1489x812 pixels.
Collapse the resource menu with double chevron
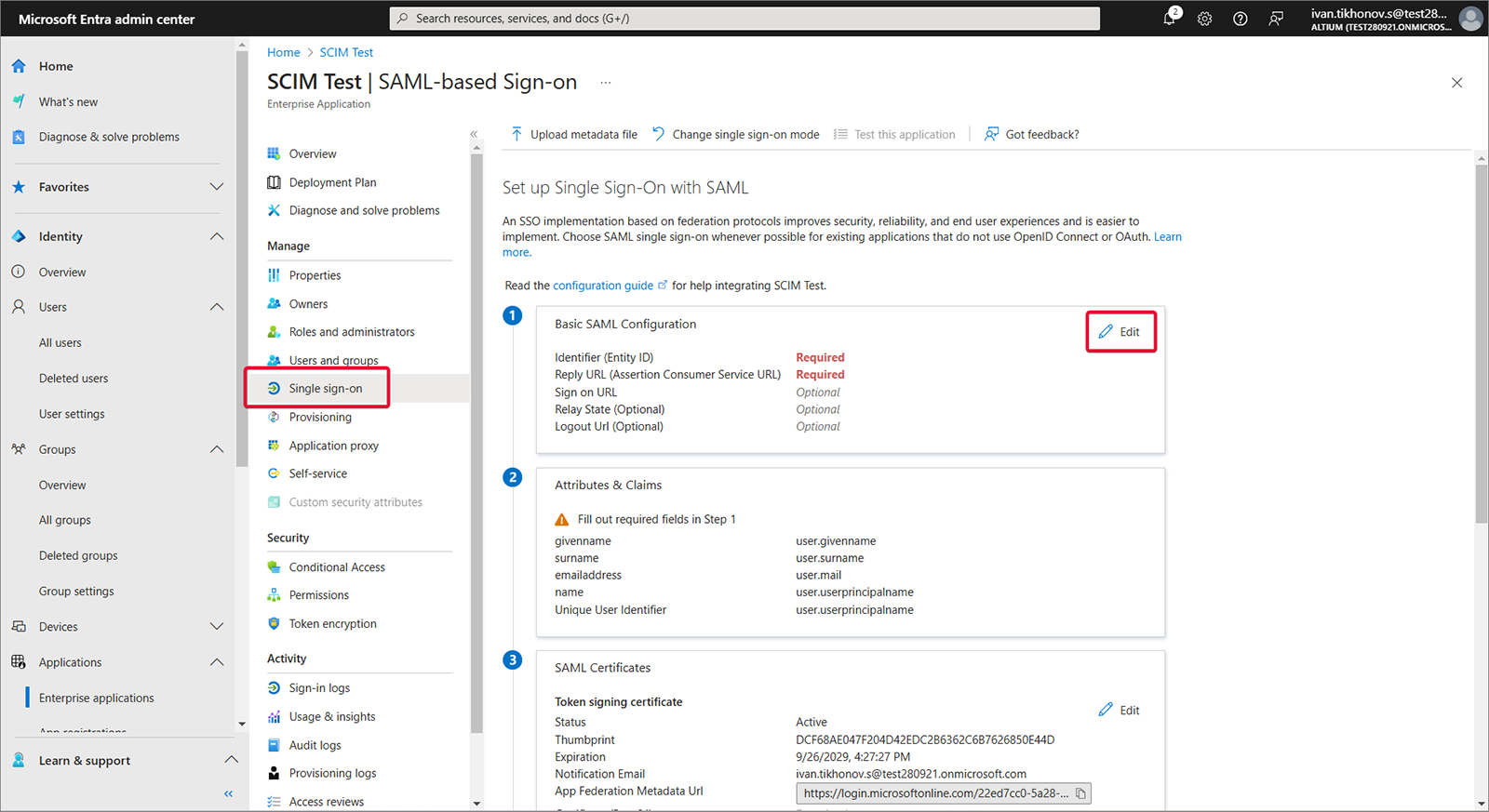[x=474, y=134]
